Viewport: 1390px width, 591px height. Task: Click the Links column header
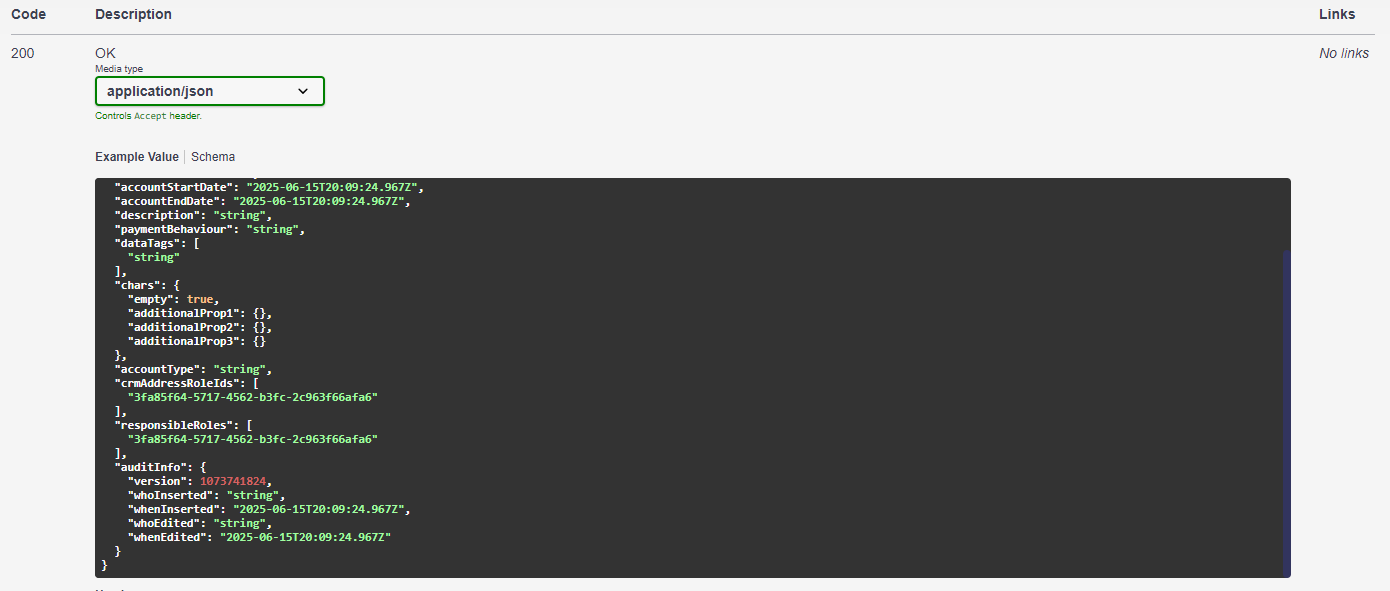pos(1337,14)
